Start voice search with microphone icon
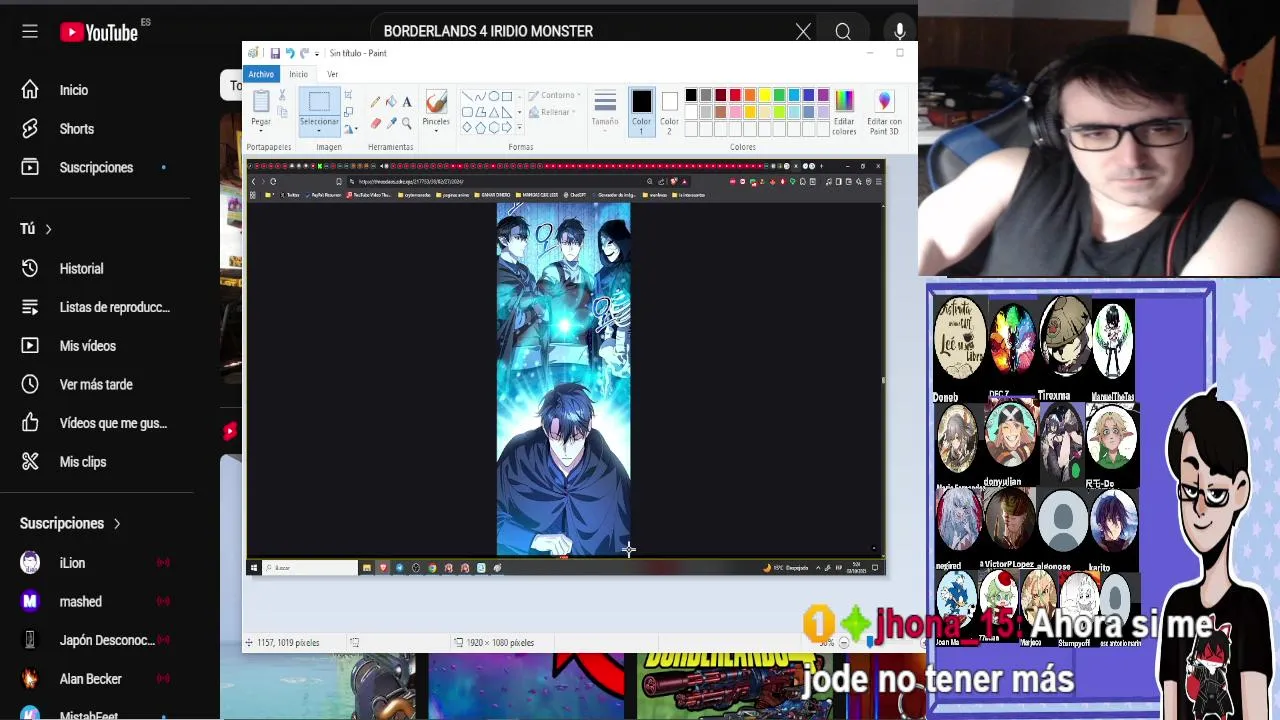This screenshot has width=1280, height=720. pos(900,32)
